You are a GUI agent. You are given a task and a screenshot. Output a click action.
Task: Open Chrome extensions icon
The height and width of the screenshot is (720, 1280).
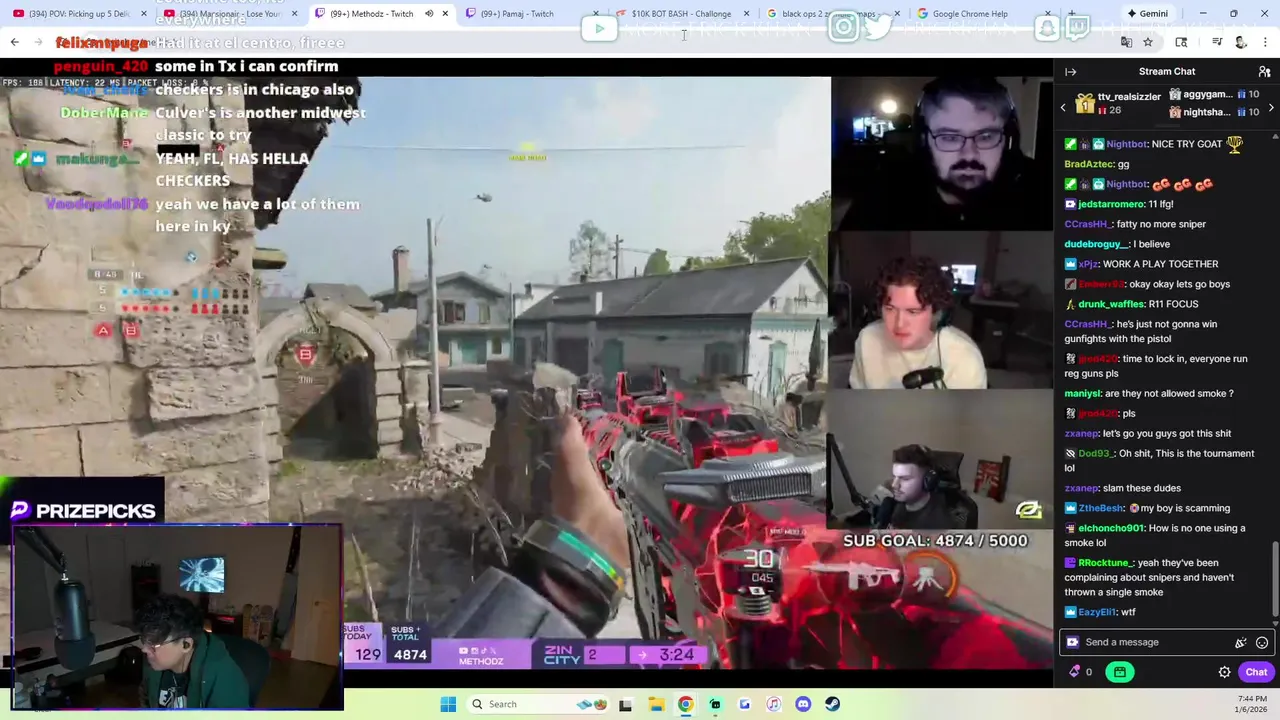pos(1181,42)
